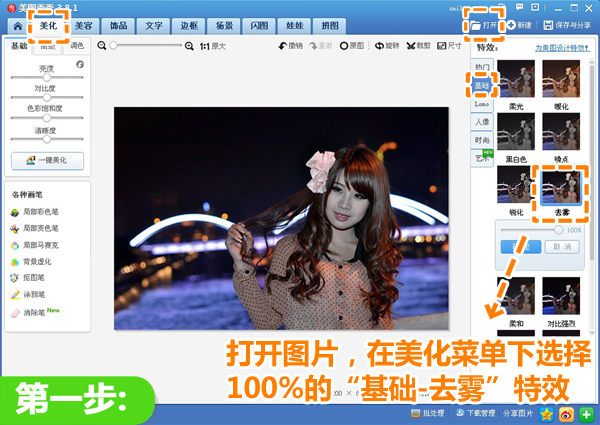600x425 pixels.
Task: Click the 撤销 undo button
Action: [x=290, y=46]
